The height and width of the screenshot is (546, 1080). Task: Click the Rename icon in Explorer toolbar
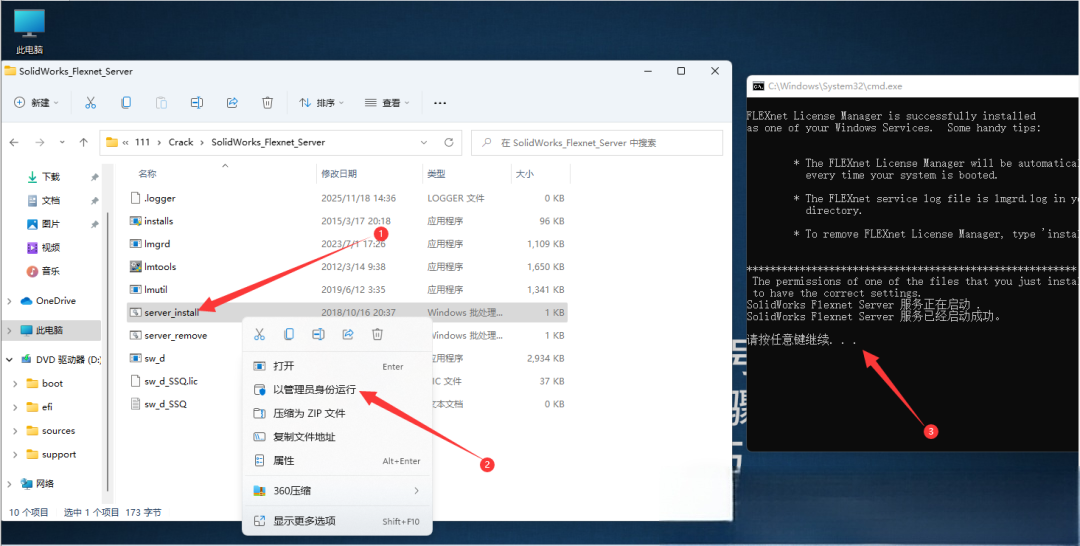pos(197,103)
